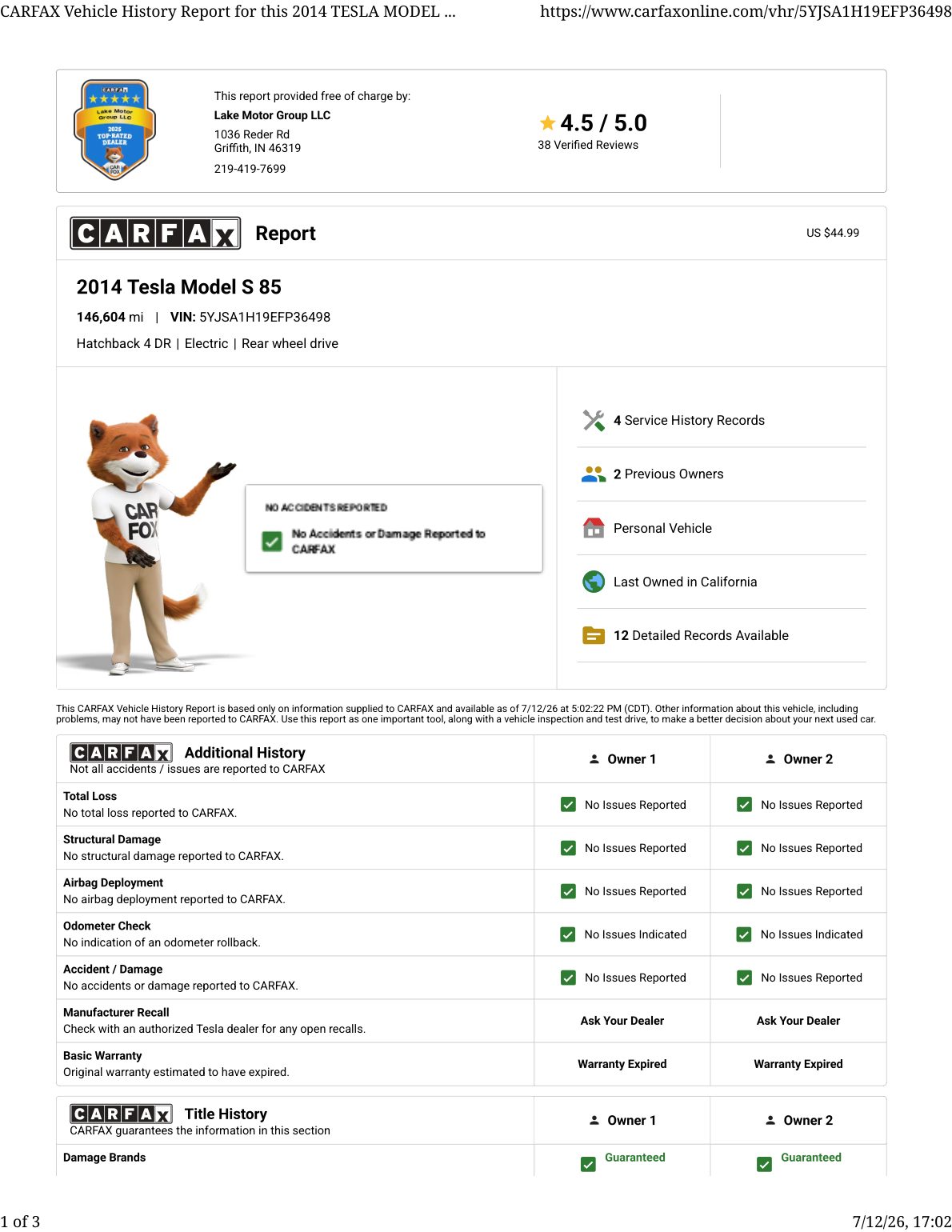The width and height of the screenshot is (952, 1232).
Task: Open 12 Detailed Records Available link
Action: tap(701, 635)
